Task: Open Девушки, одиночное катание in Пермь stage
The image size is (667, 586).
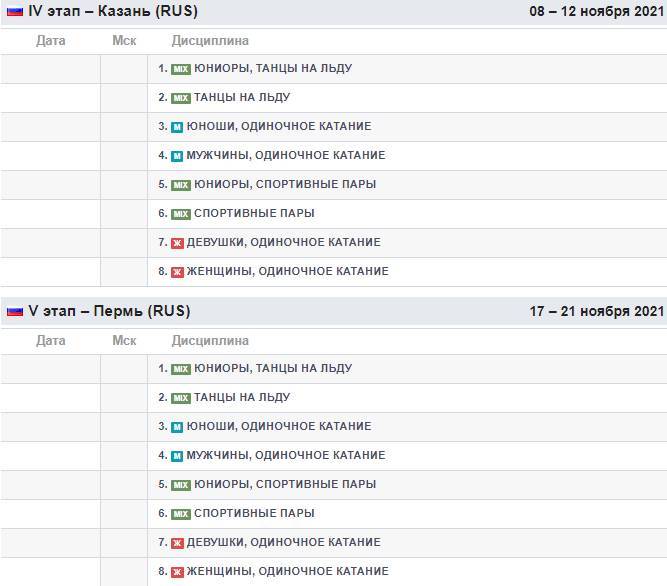Action: click(283, 543)
